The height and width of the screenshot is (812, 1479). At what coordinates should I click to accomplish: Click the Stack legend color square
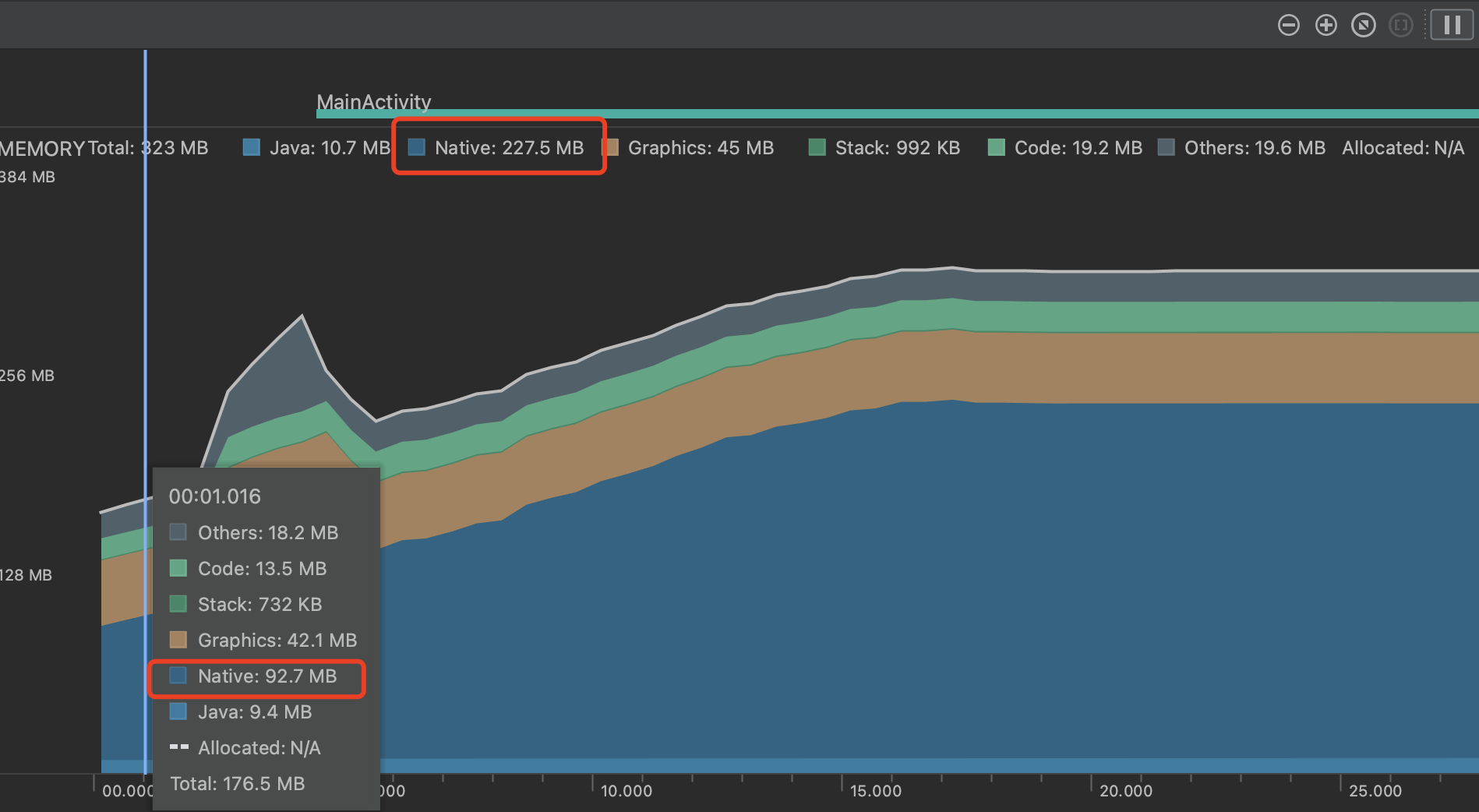point(817,147)
